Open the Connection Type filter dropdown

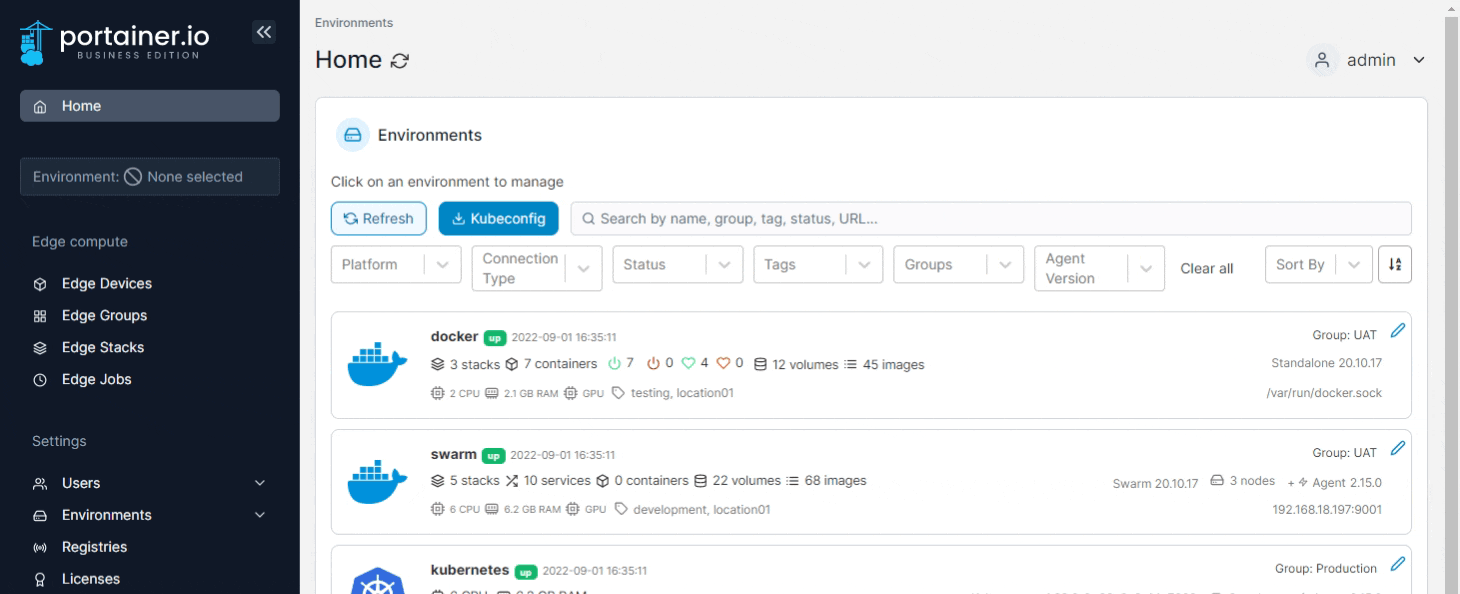537,268
